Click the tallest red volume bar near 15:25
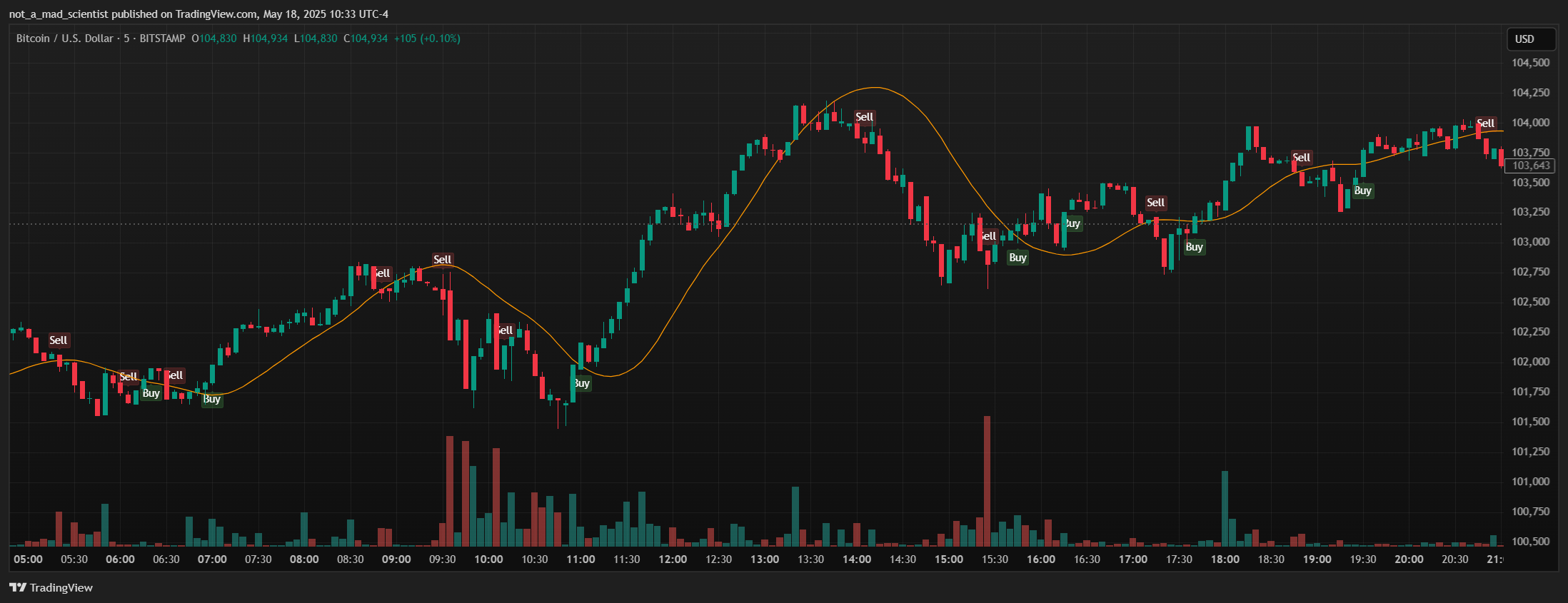 (x=987, y=481)
